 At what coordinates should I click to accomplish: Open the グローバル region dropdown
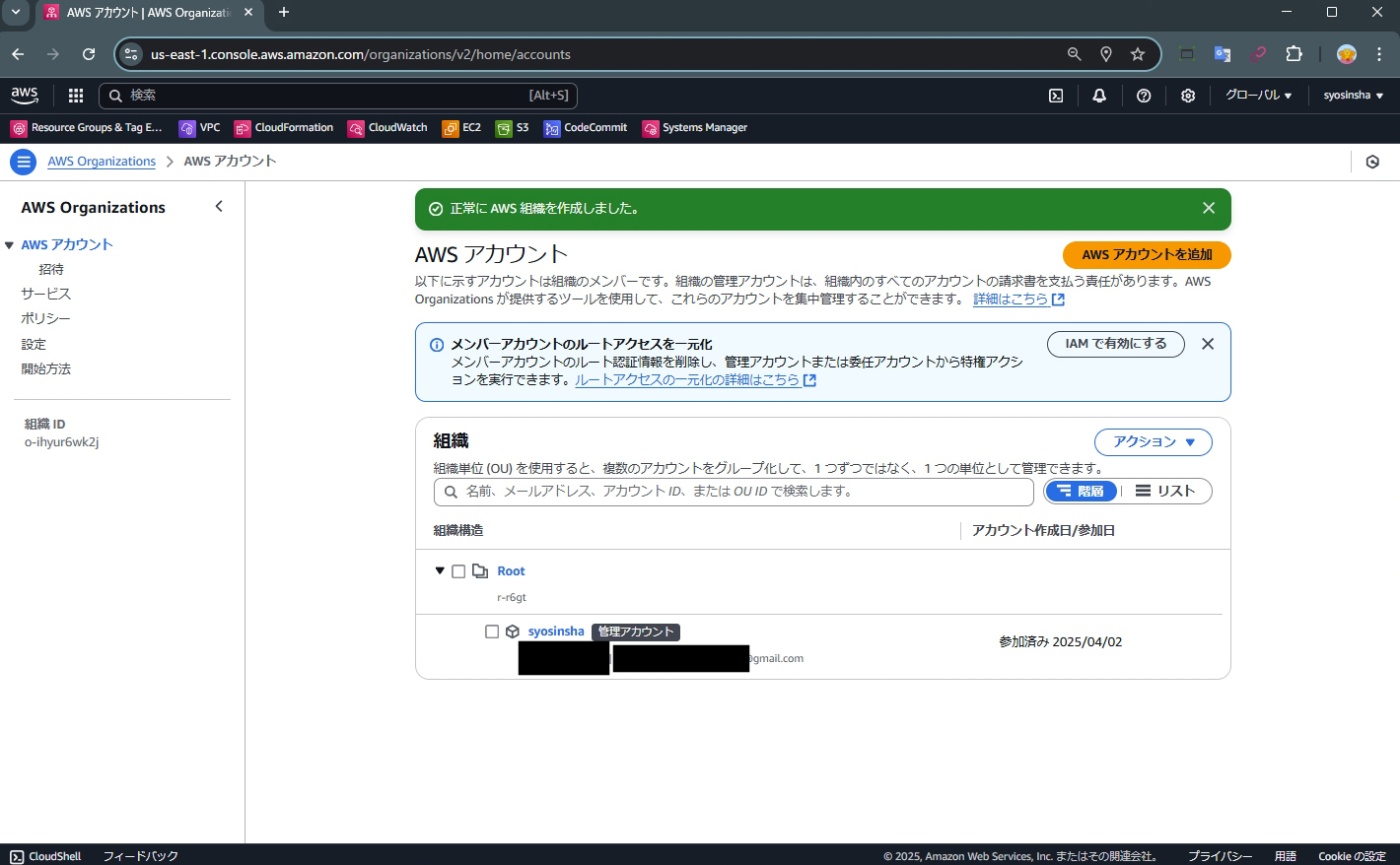1259,96
